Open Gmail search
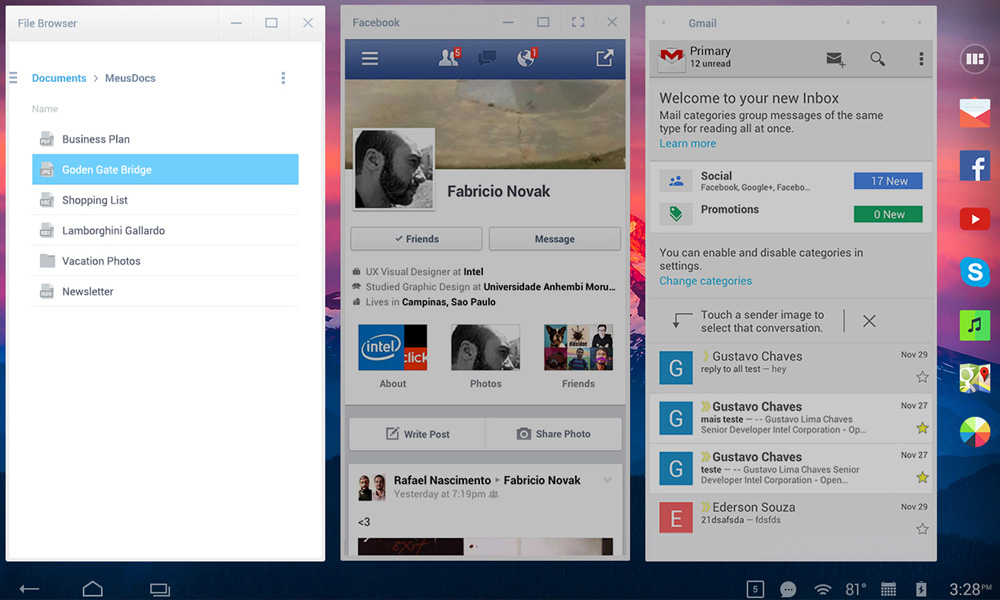1000x600 pixels. [x=878, y=59]
